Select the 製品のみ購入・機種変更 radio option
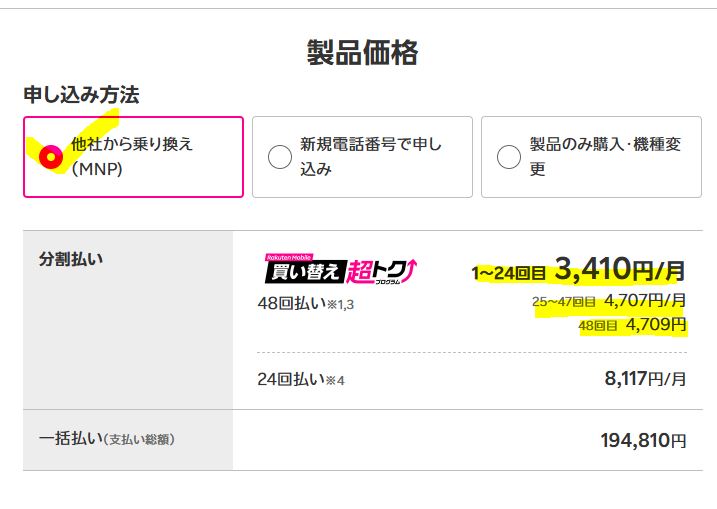The image size is (717, 509). click(x=509, y=157)
